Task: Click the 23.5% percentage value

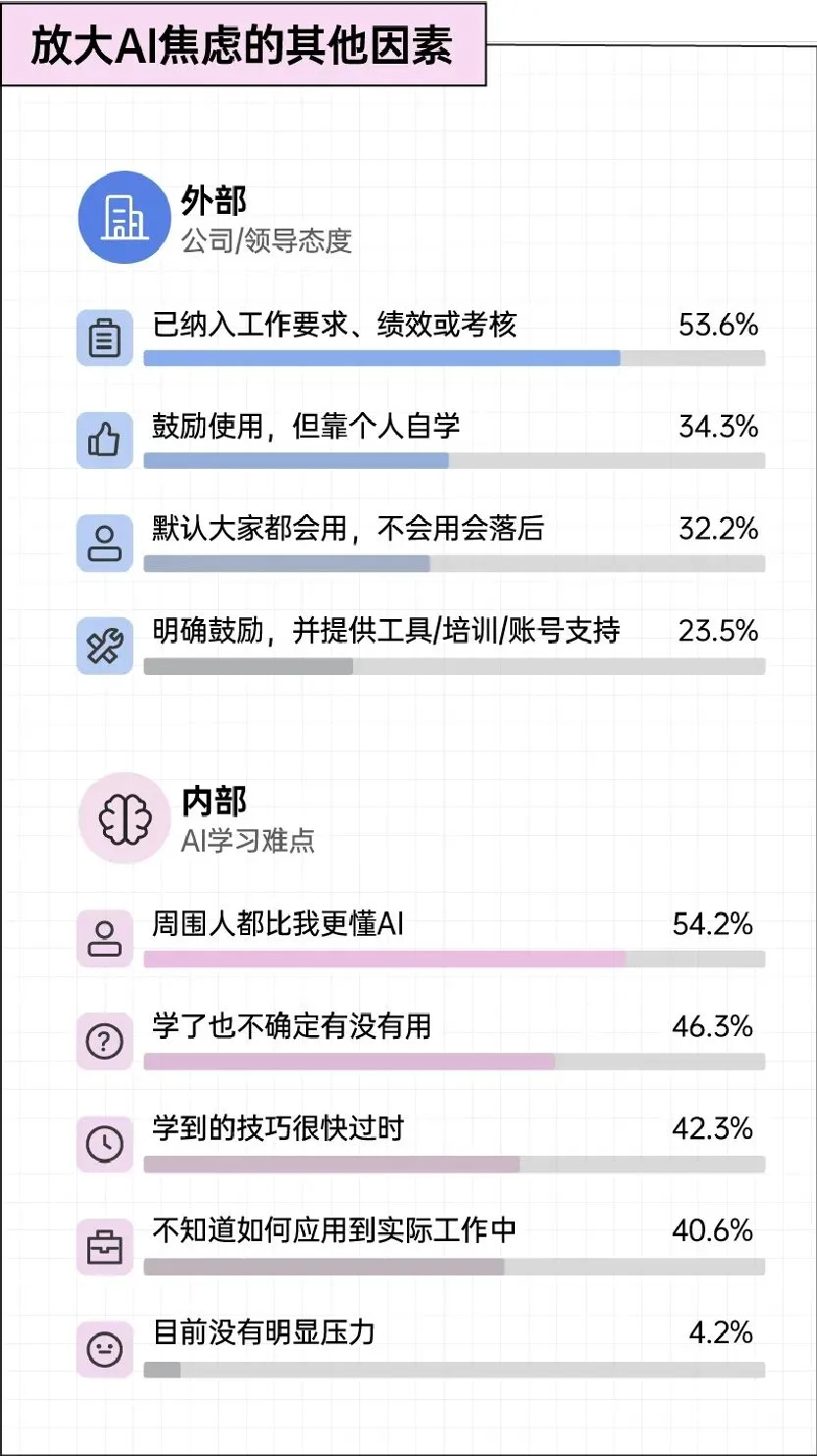Action: [x=718, y=631]
